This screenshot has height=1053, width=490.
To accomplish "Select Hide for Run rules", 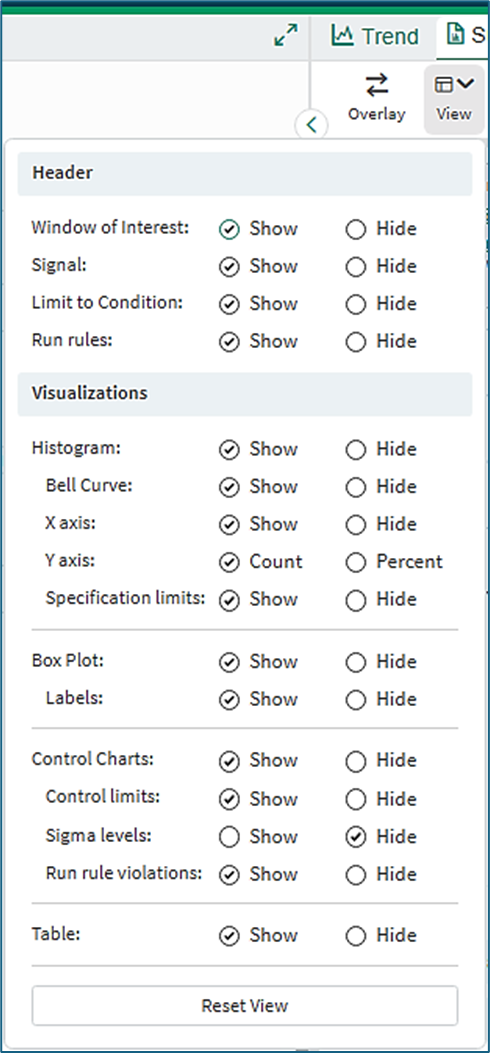I will pos(356,342).
